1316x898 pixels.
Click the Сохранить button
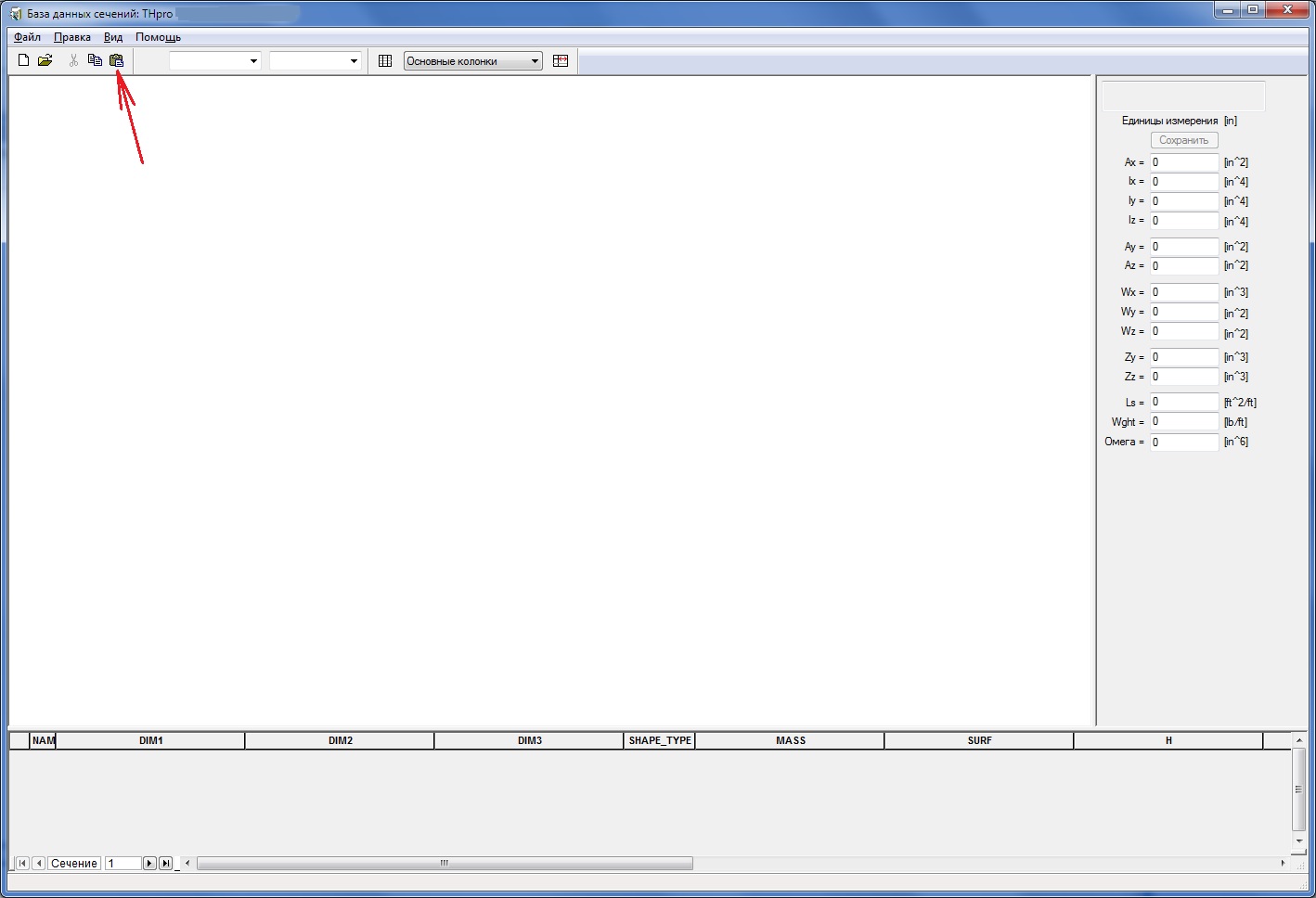coord(1184,140)
